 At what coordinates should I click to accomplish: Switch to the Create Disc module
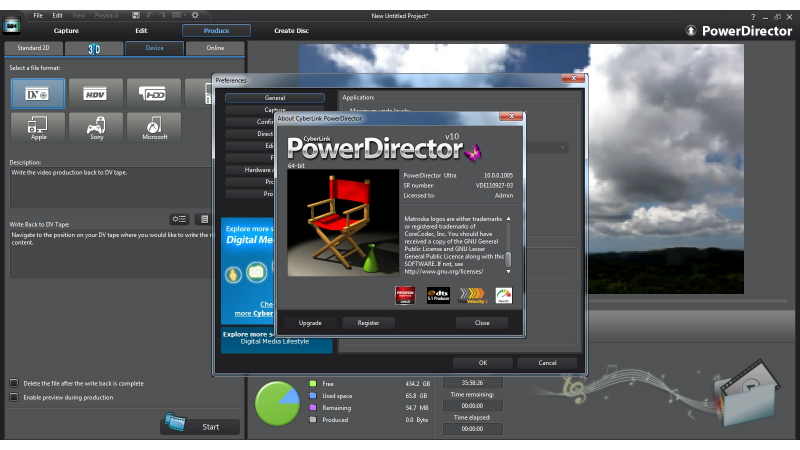tap(291, 31)
